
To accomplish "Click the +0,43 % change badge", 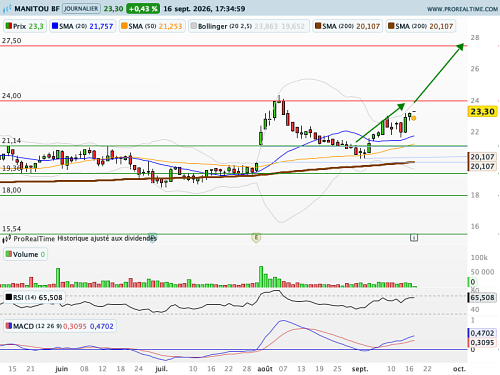I will pos(143,9).
